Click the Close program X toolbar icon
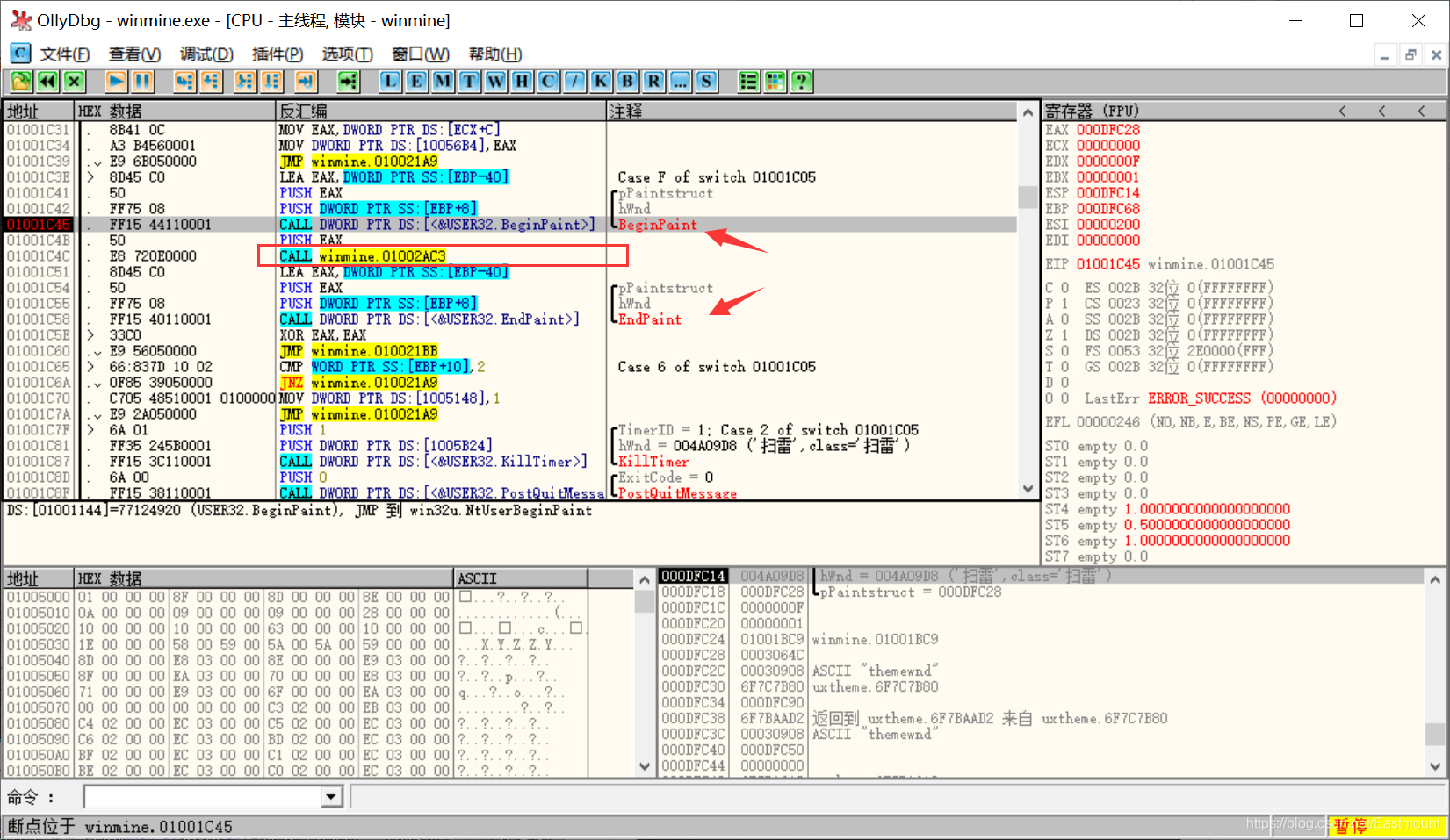The height and width of the screenshot is (840, 1450). tap(74, 82)
